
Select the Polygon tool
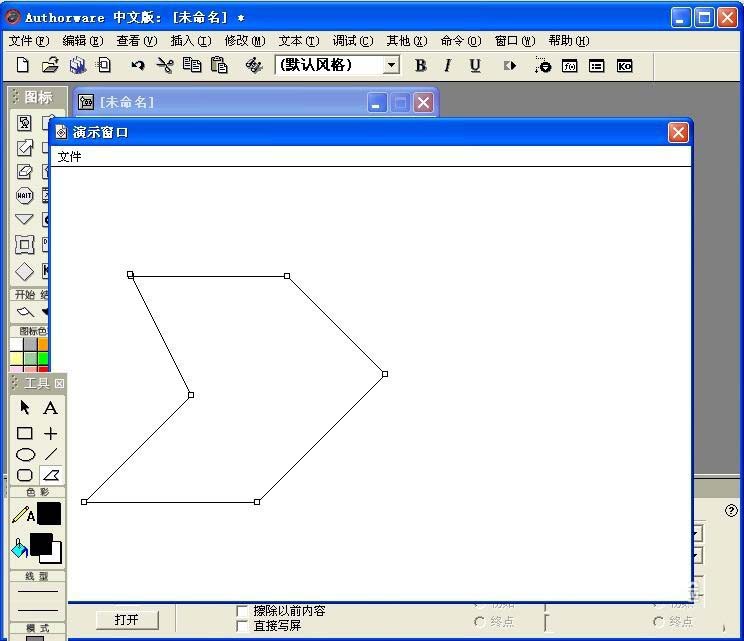pyautogui.click(x=51, y=475)
